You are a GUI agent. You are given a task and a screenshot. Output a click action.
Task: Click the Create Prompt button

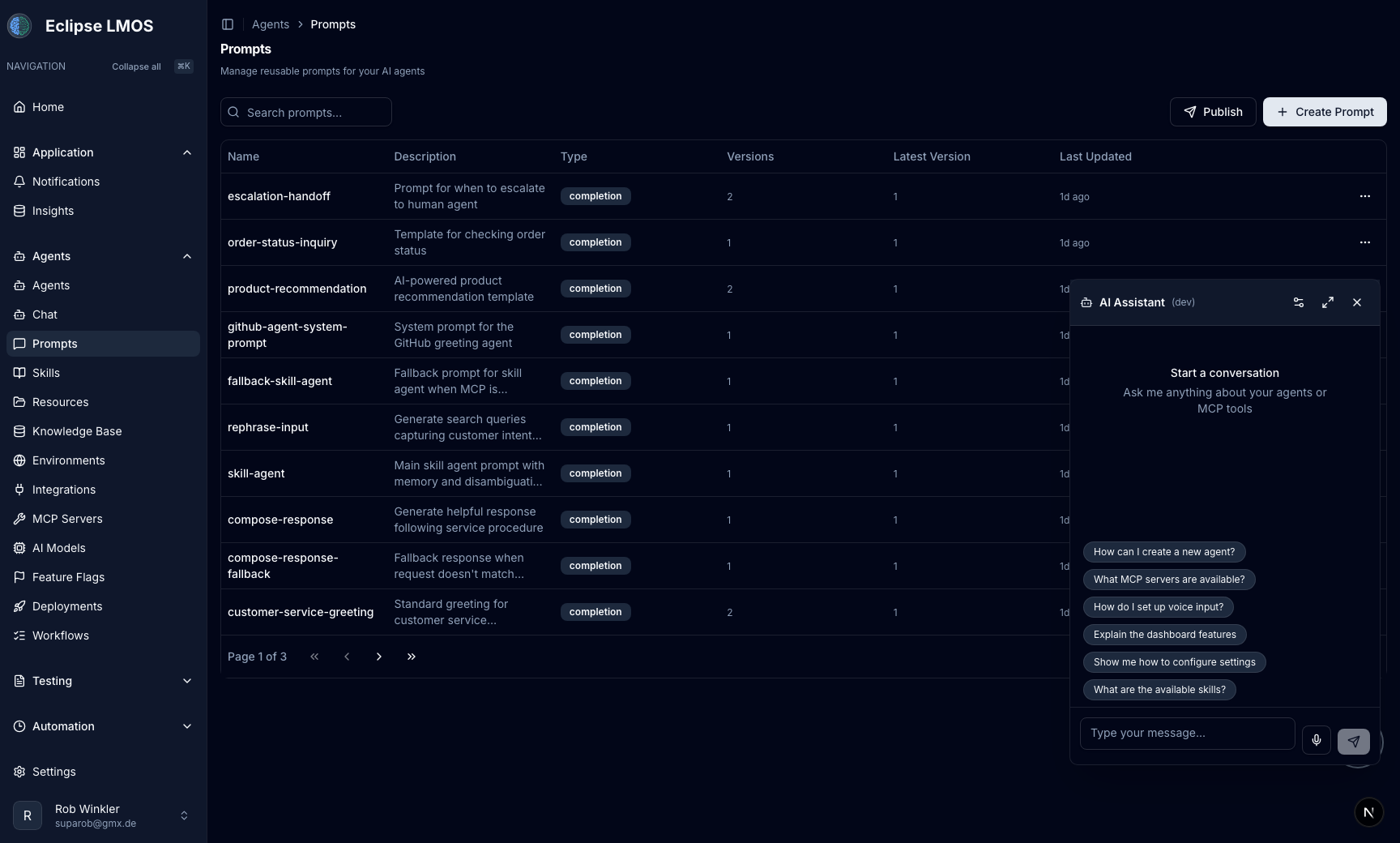pyautogui.click(x=1325, y=112)
